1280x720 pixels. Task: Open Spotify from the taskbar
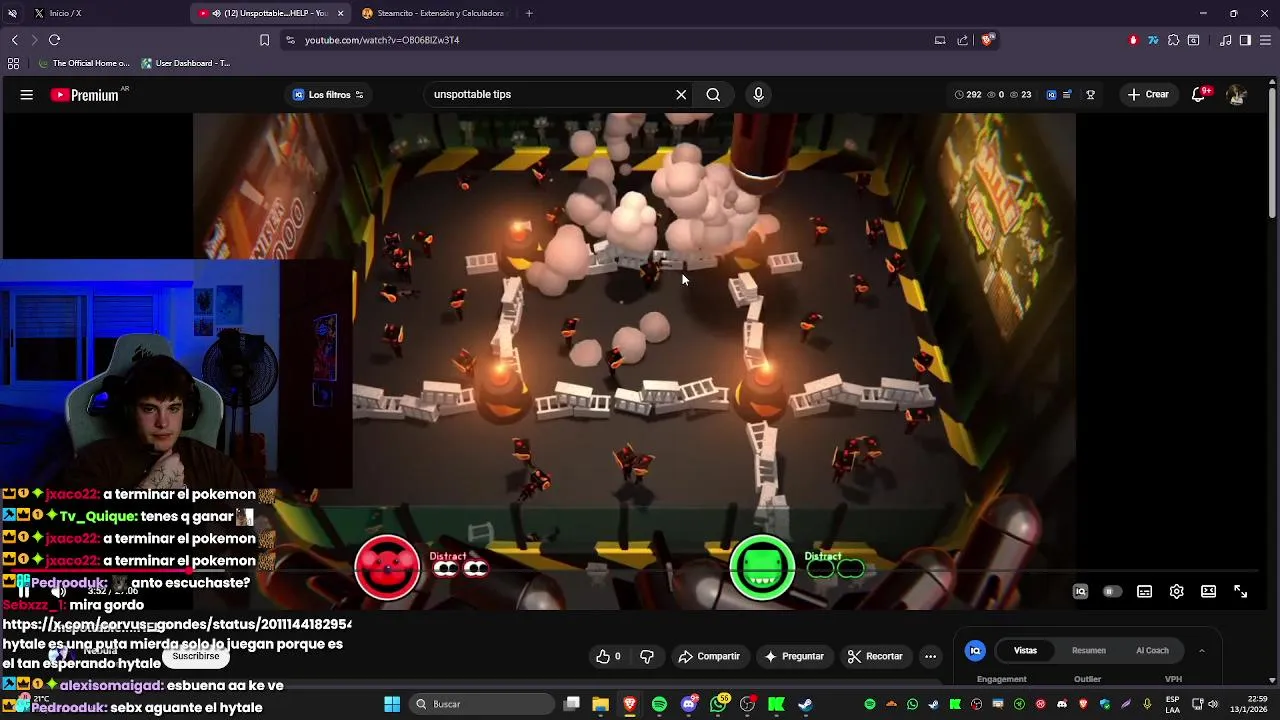pos(659,704)
